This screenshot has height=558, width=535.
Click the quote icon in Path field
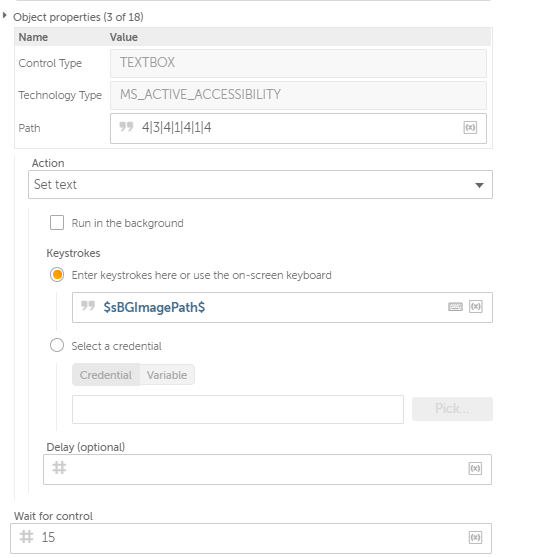(126, 126)
